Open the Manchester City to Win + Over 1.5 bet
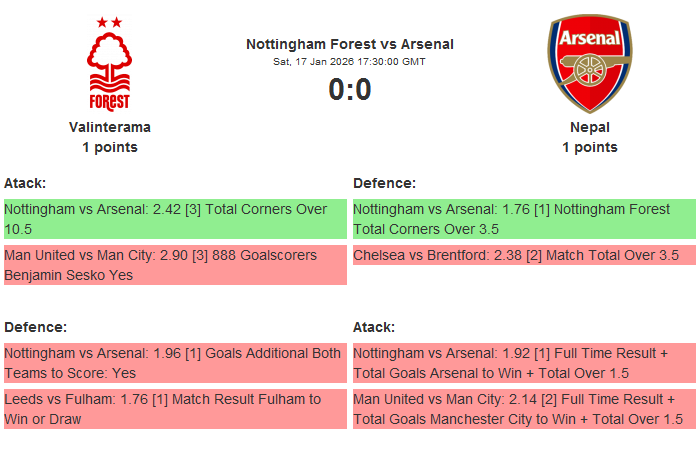Viewport: 700px width, 460px height. coord(524,409)
